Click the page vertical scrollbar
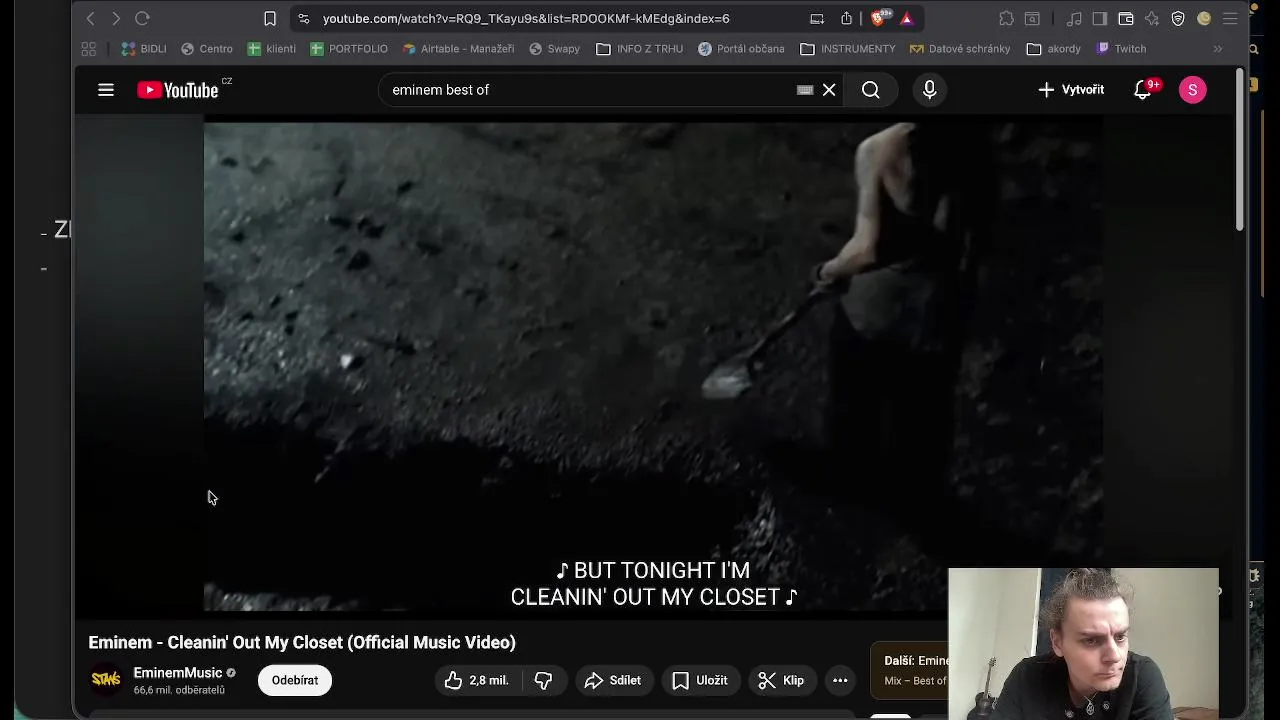 tap(1240, 152)
